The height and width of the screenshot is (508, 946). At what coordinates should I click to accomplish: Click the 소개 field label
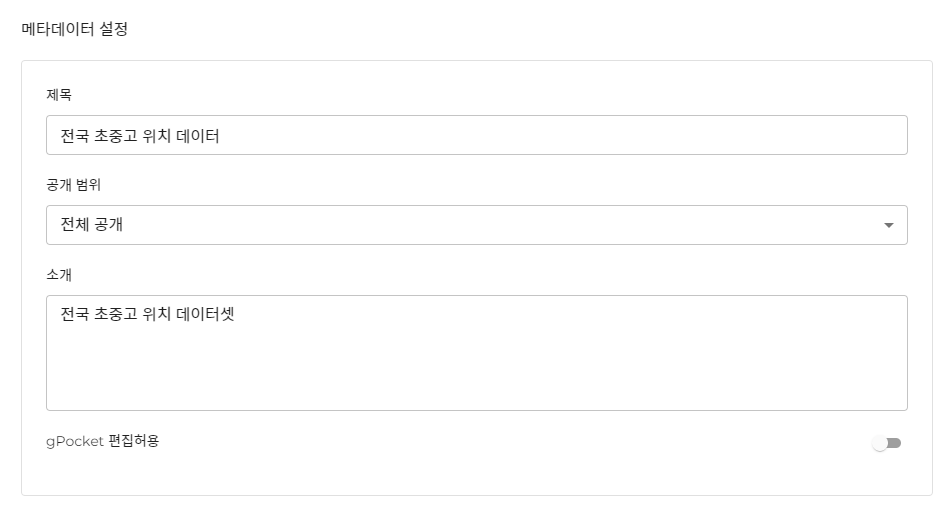[59, 275]
